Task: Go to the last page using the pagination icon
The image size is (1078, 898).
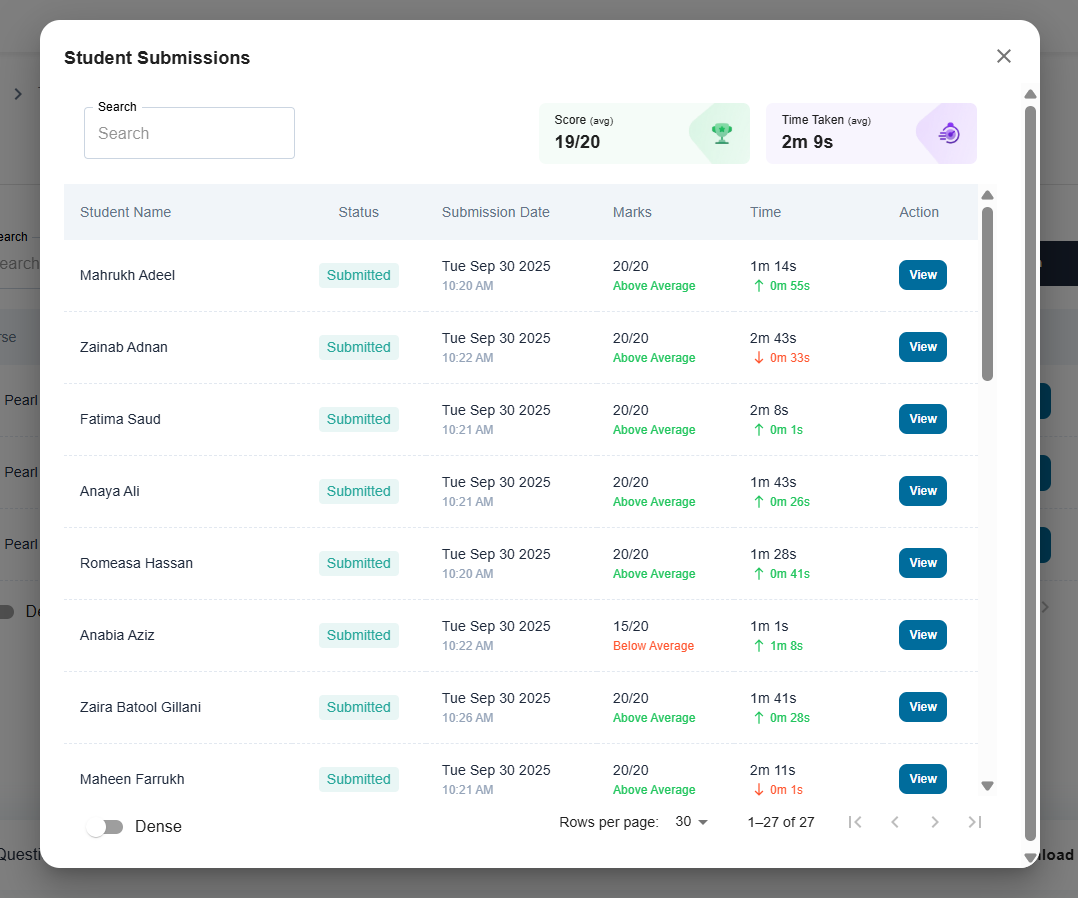Action: click(x=975, y=821)
